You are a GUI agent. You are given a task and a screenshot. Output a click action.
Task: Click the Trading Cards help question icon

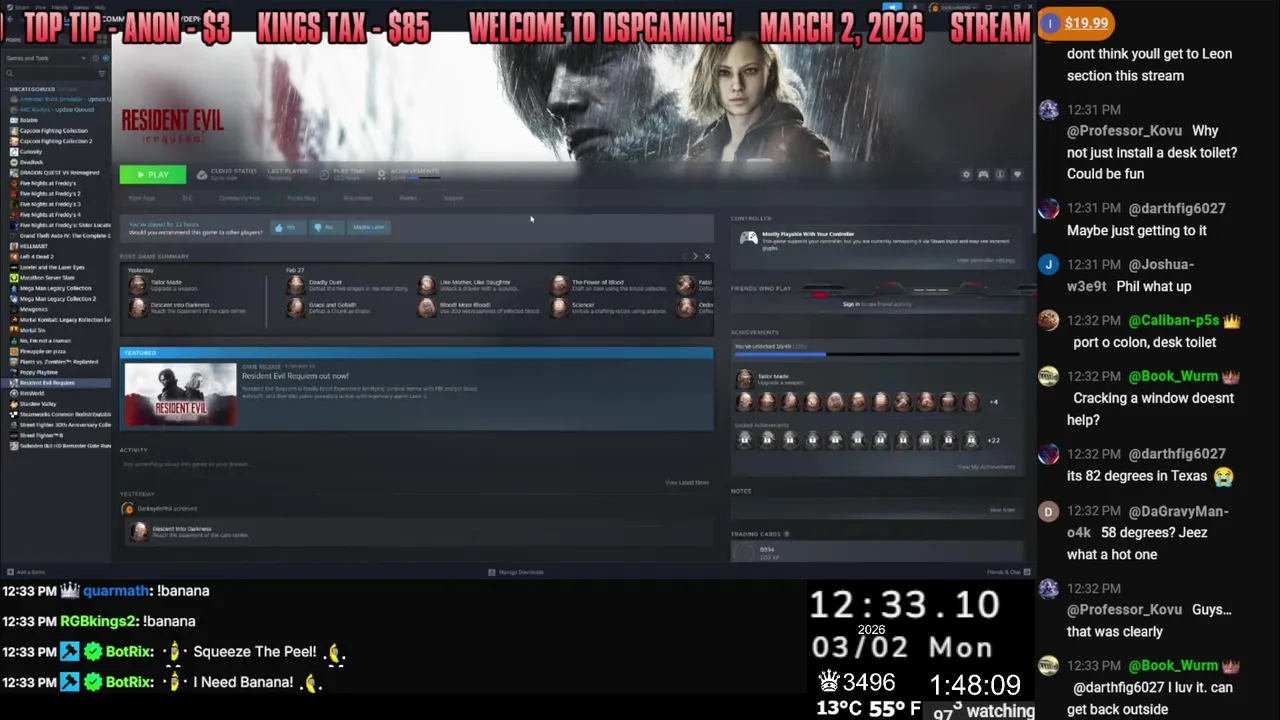click(x=787, y=534)
